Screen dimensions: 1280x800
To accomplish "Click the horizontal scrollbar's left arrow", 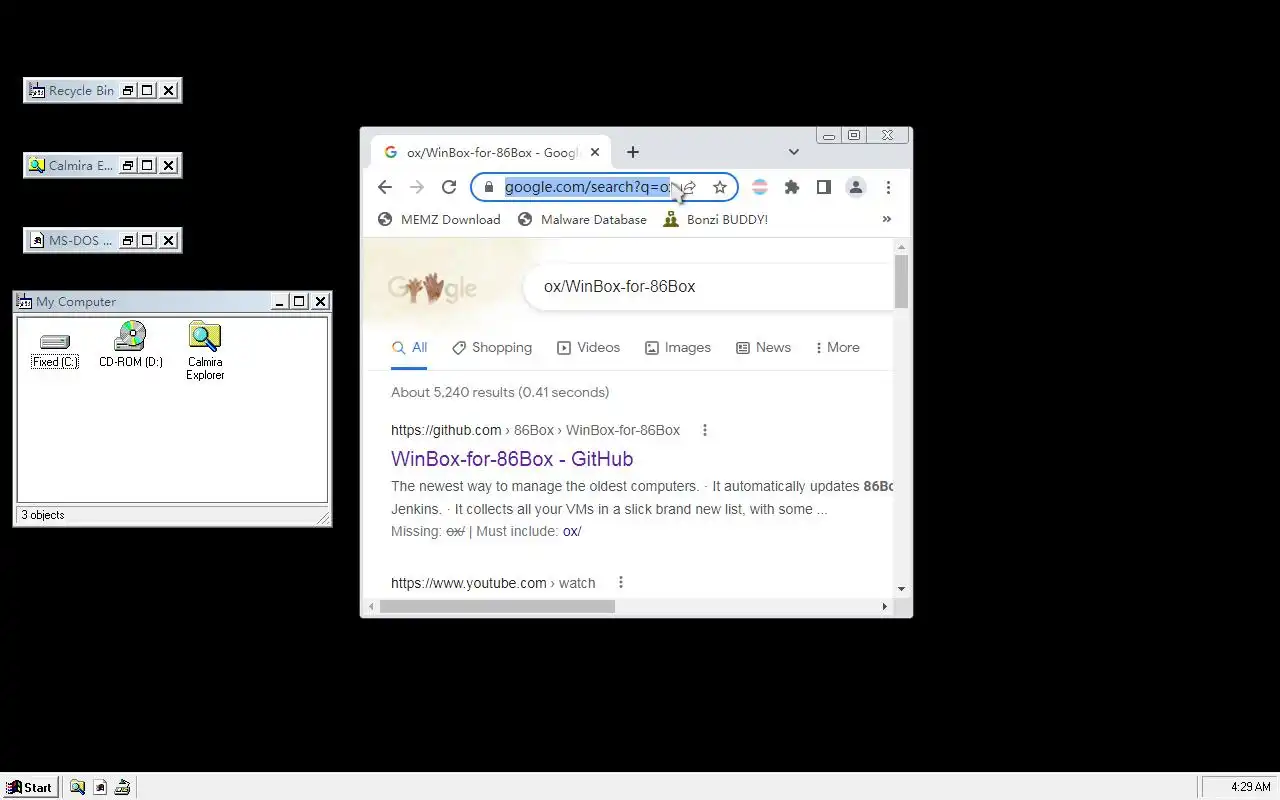I will (372, 606).
